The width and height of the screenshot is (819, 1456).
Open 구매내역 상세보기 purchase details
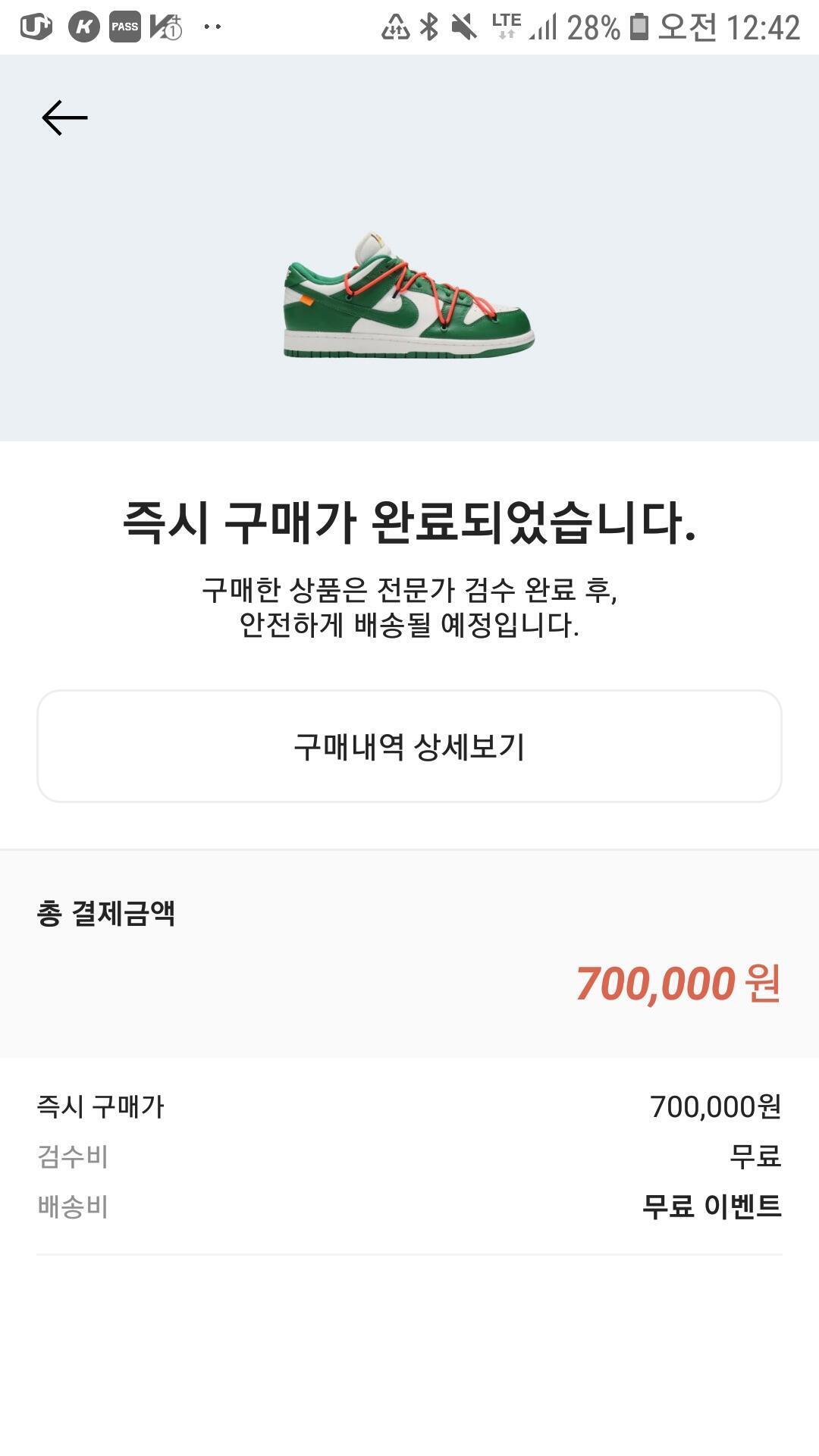pos(409,746)
